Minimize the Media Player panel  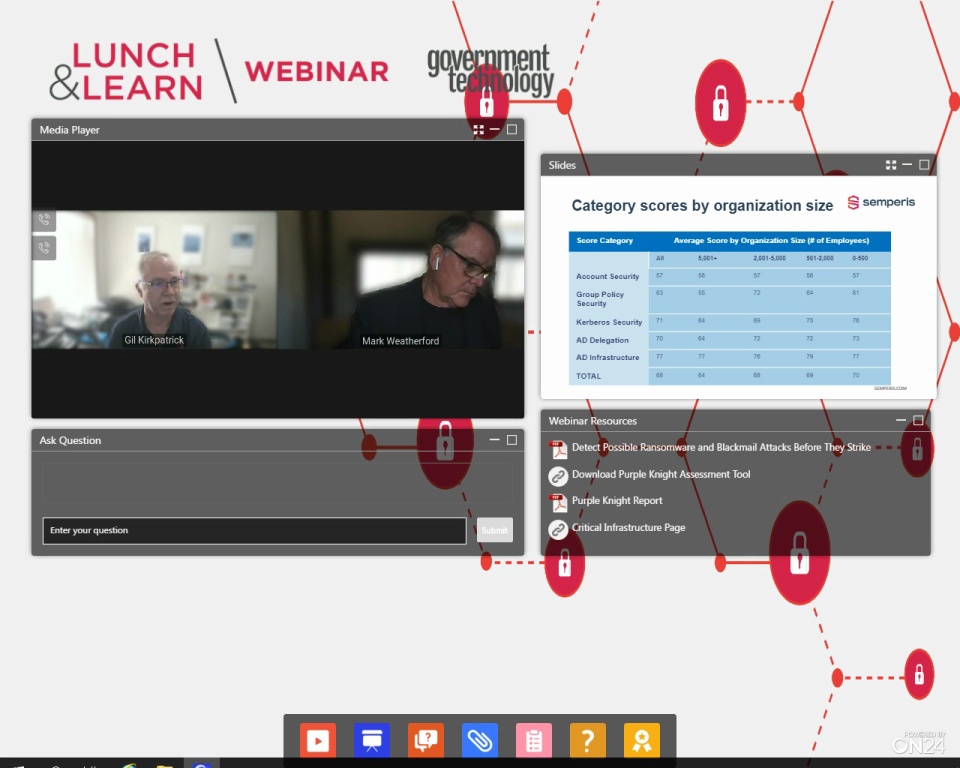[x=495, y=130]
